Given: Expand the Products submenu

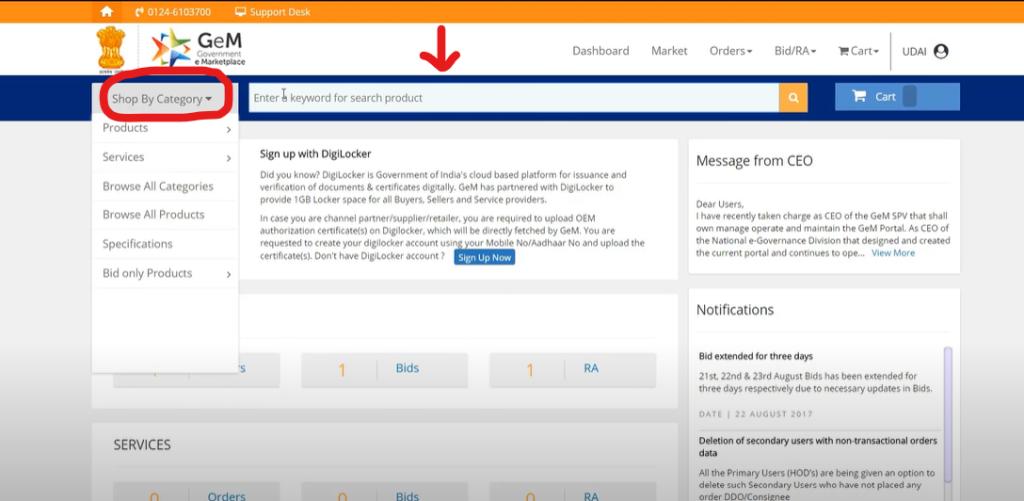Looking at the screenshot, I should click(x=165, y=128).
